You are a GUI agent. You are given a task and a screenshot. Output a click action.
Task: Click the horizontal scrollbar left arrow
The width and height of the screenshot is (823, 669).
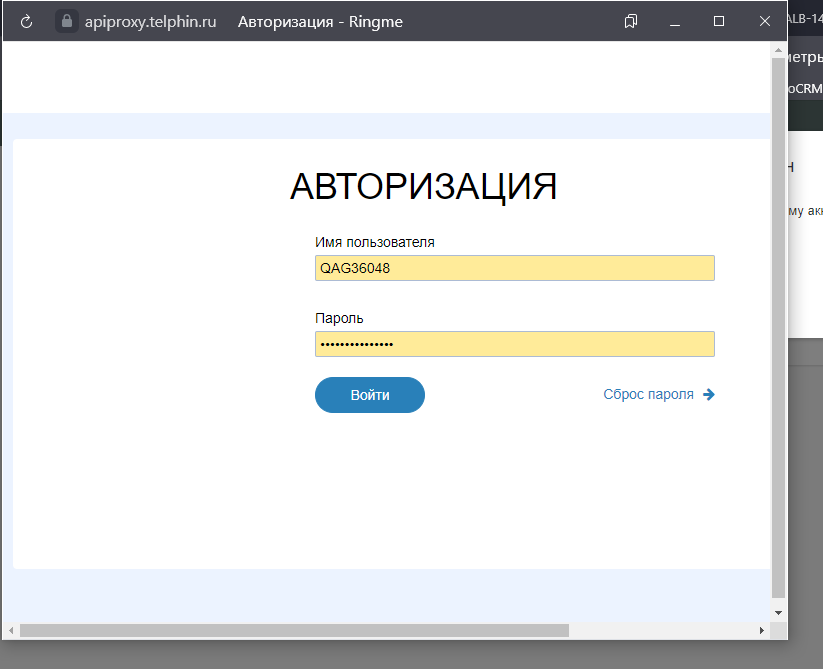point(12,630)
